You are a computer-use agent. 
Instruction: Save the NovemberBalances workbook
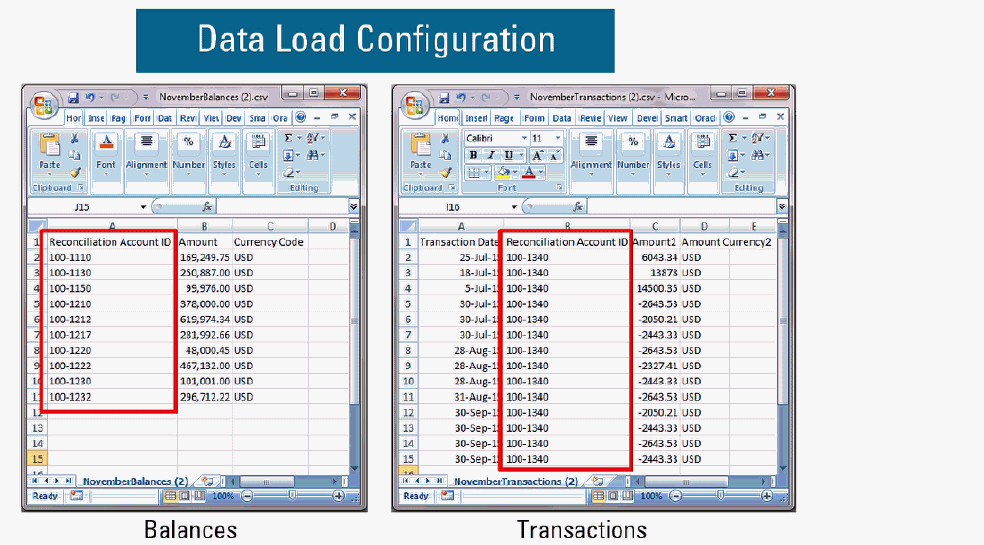73,97
